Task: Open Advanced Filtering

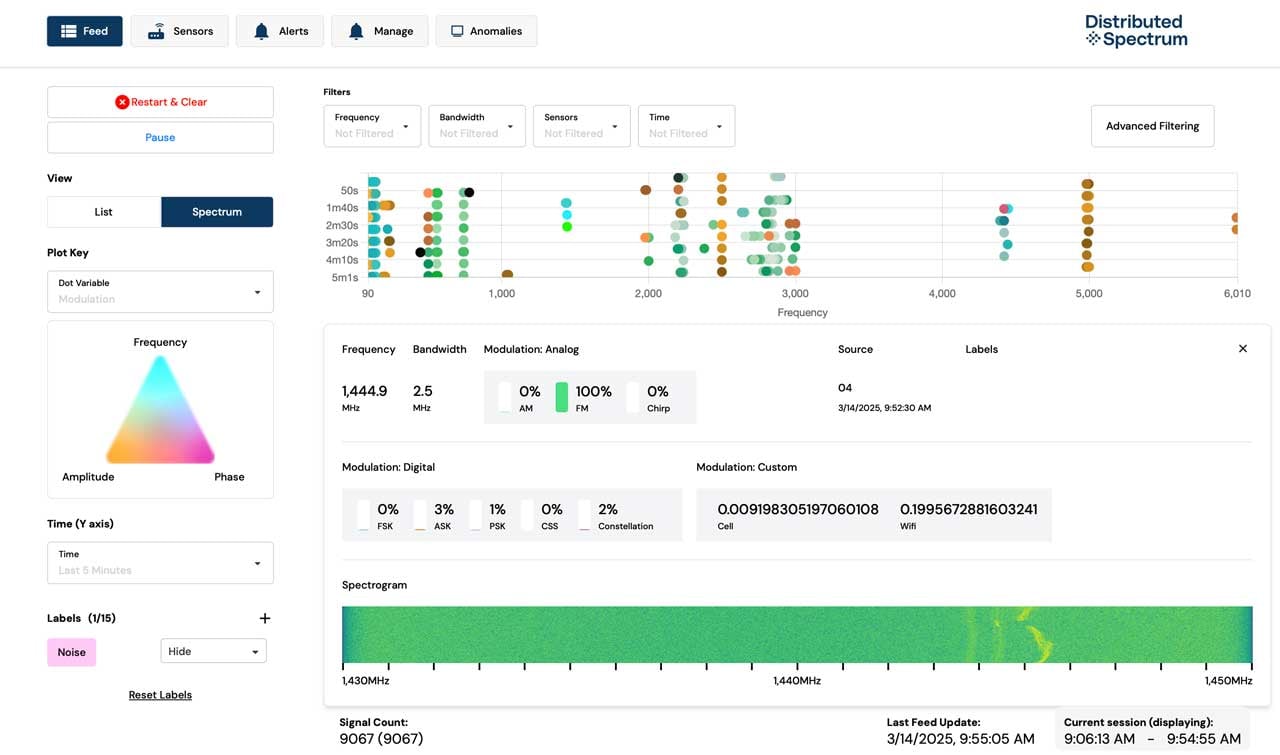Action: (1152, 126)
